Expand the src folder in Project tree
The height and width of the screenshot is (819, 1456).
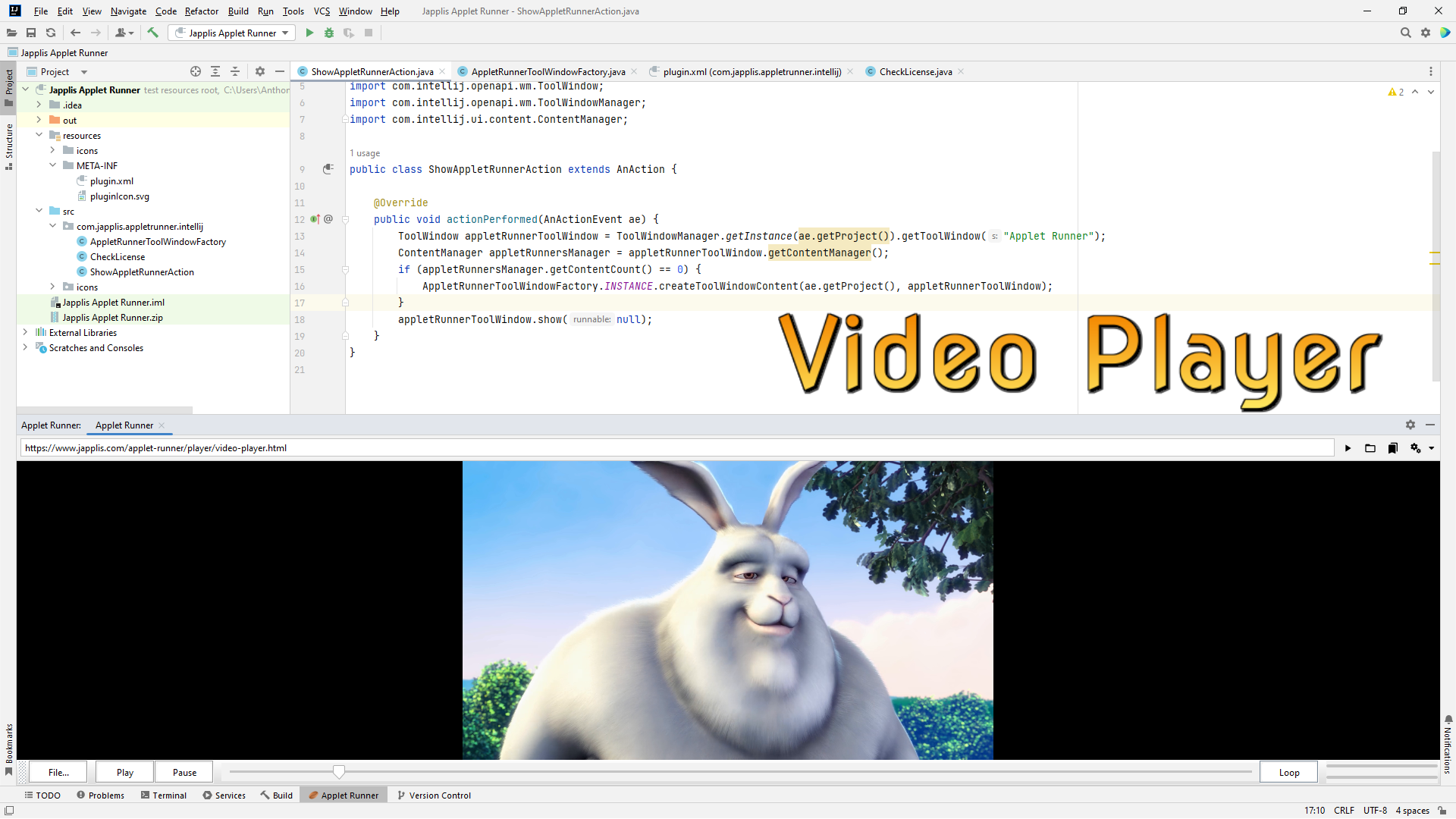coord(39,211)
